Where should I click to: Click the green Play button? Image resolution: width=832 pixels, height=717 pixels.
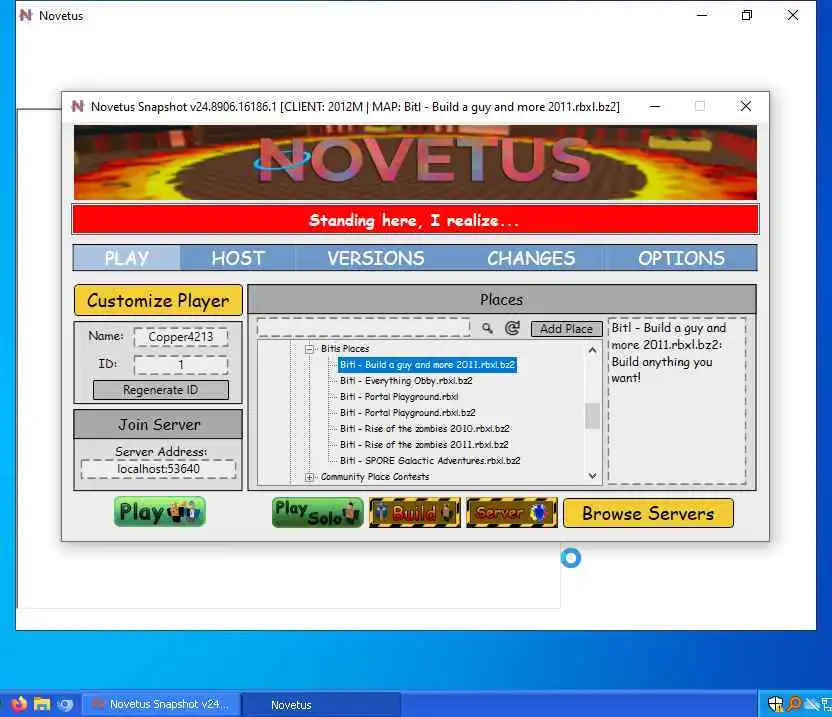(160, 512)
